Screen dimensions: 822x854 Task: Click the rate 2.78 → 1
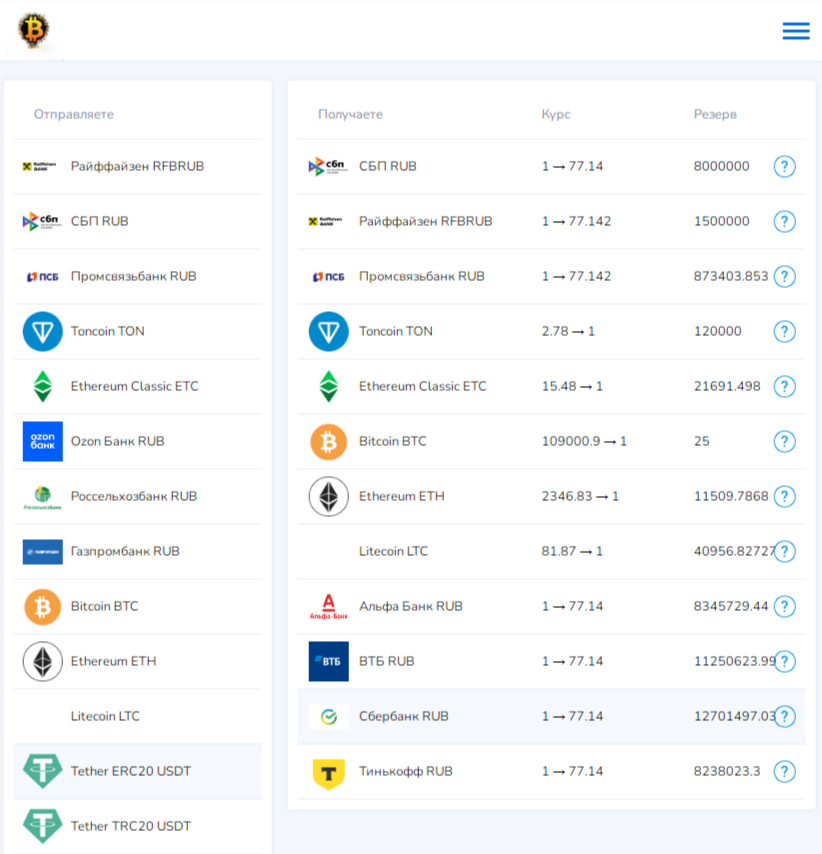(x=568, y=331)
